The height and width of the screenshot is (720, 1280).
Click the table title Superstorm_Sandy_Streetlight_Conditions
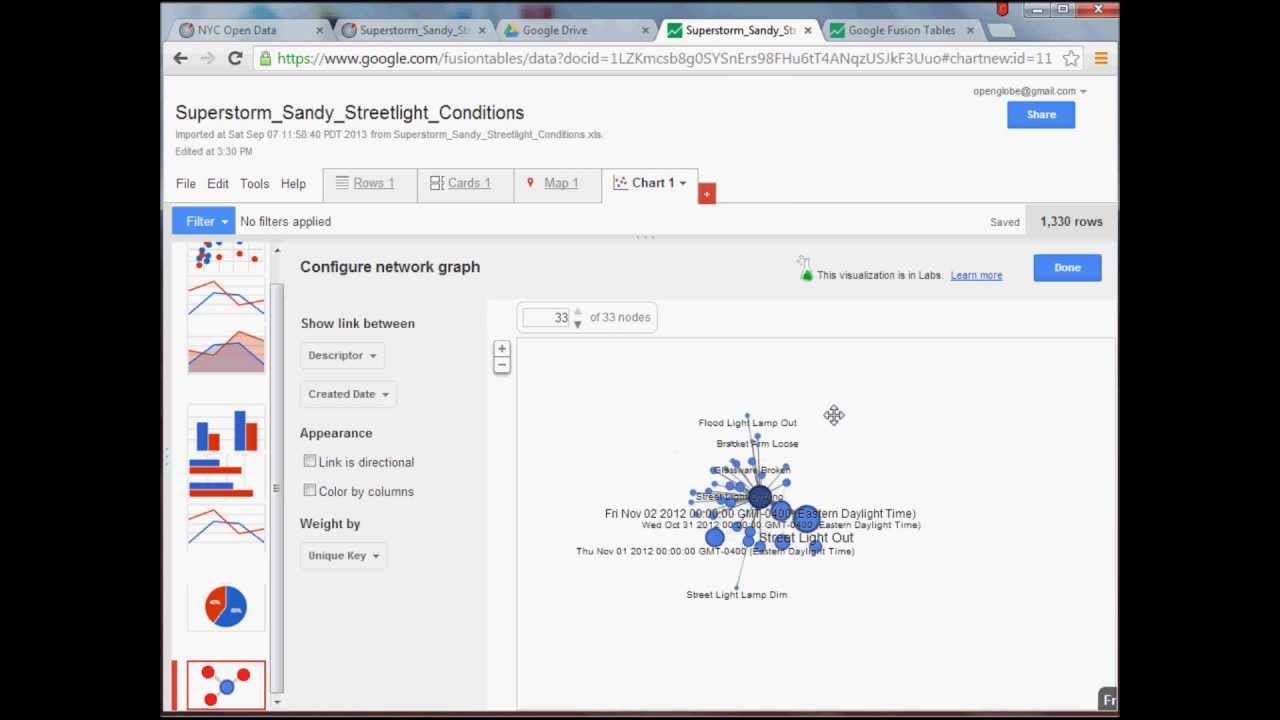tap(350, 113)
